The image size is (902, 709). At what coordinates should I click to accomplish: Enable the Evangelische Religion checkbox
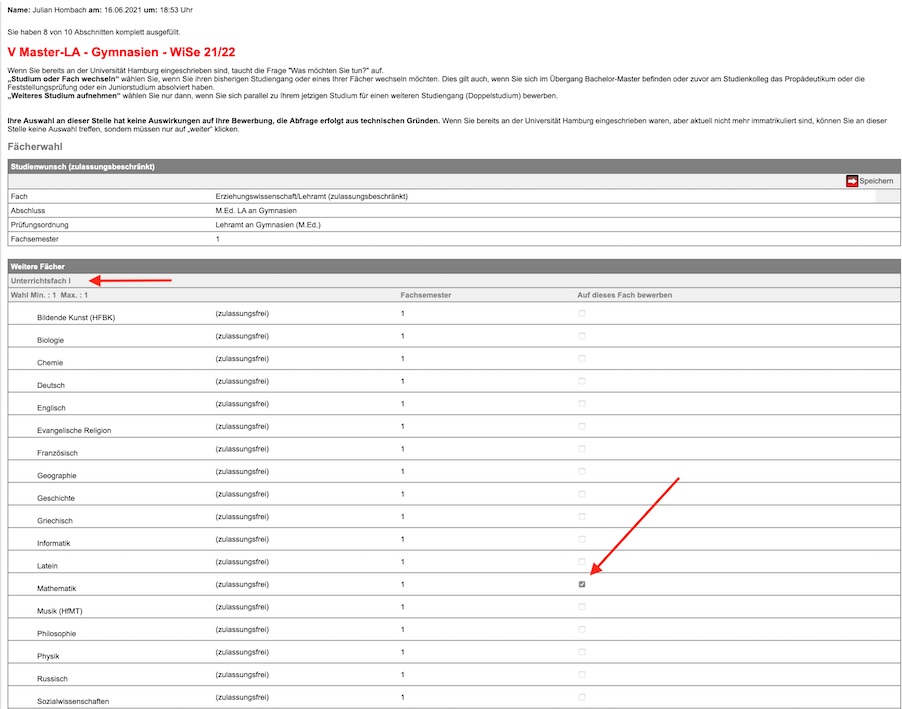(582, 426)
